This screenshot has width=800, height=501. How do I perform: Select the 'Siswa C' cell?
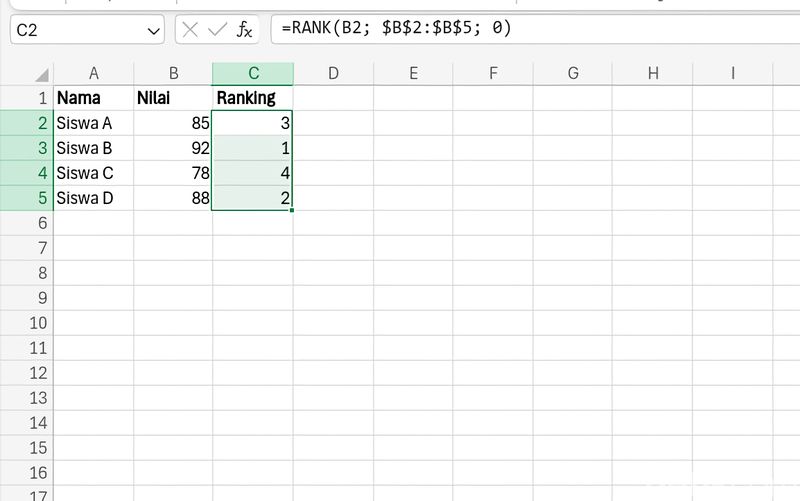pos(93,173)
